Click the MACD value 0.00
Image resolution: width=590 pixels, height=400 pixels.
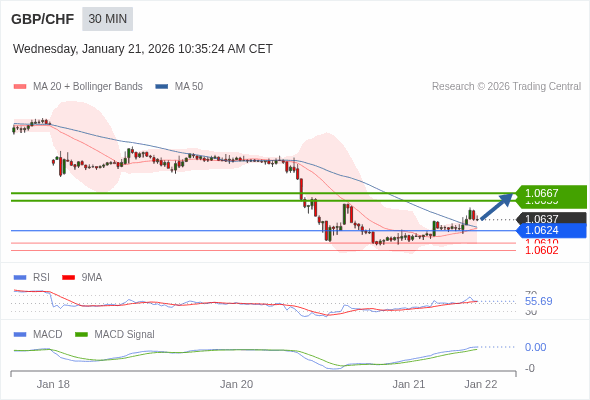(x=535, y=347)
